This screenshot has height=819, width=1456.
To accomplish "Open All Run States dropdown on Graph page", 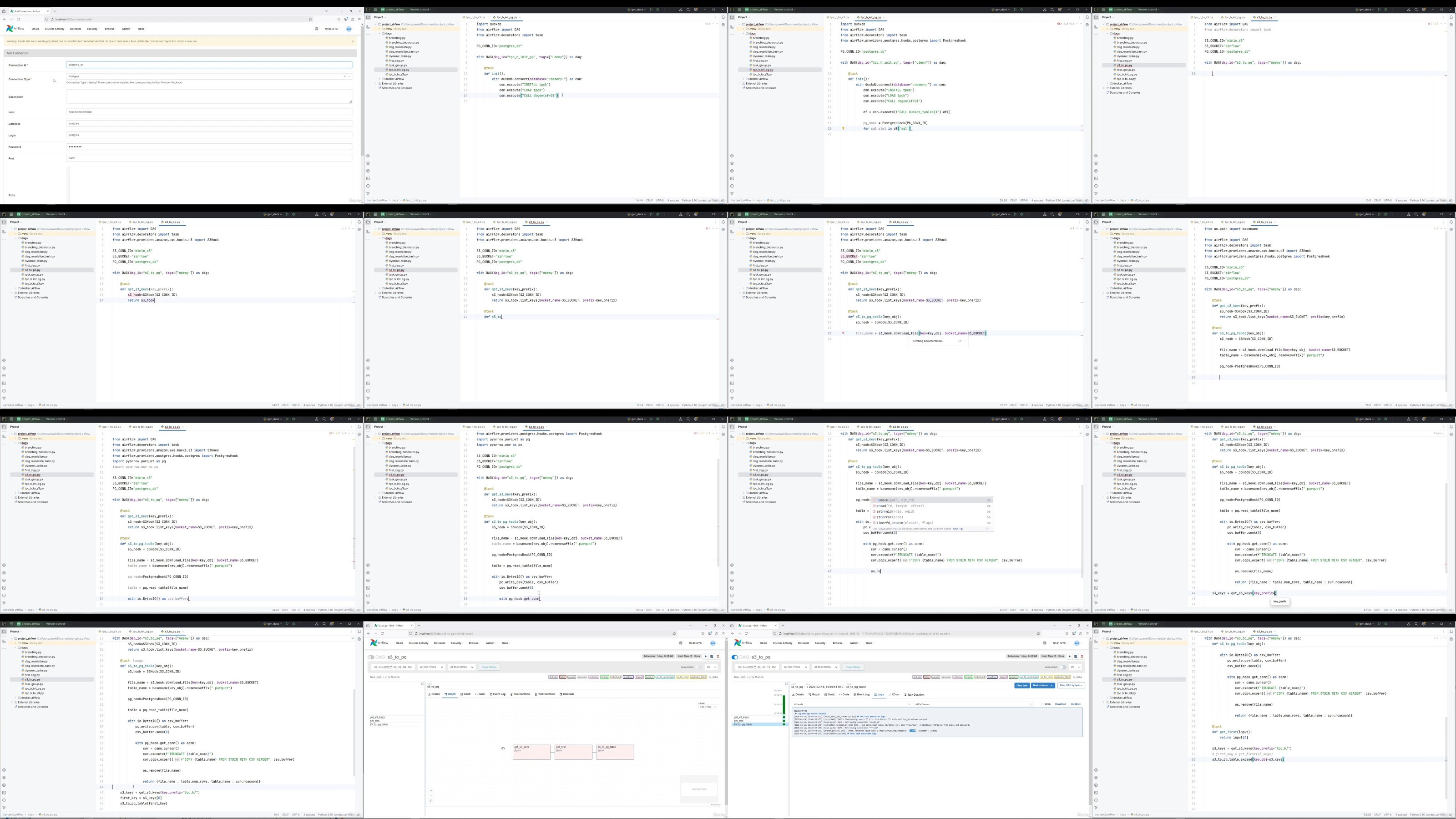I will click(x=462, y=667).
